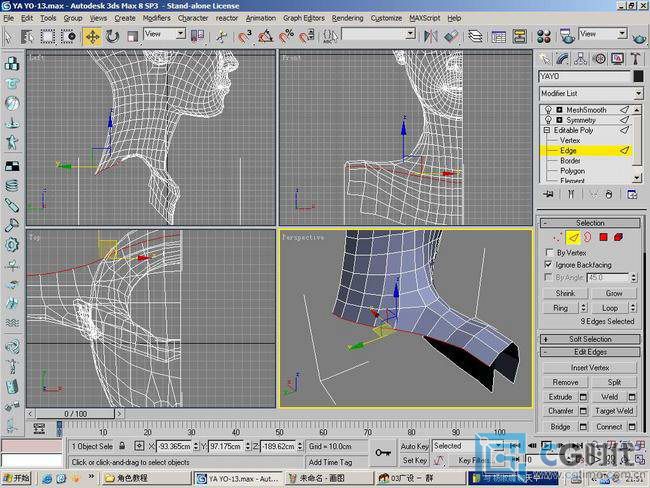This screenshot has width=650, height=488.
Task: Open the Render Scene dialog icon
Action: [567, 36]
